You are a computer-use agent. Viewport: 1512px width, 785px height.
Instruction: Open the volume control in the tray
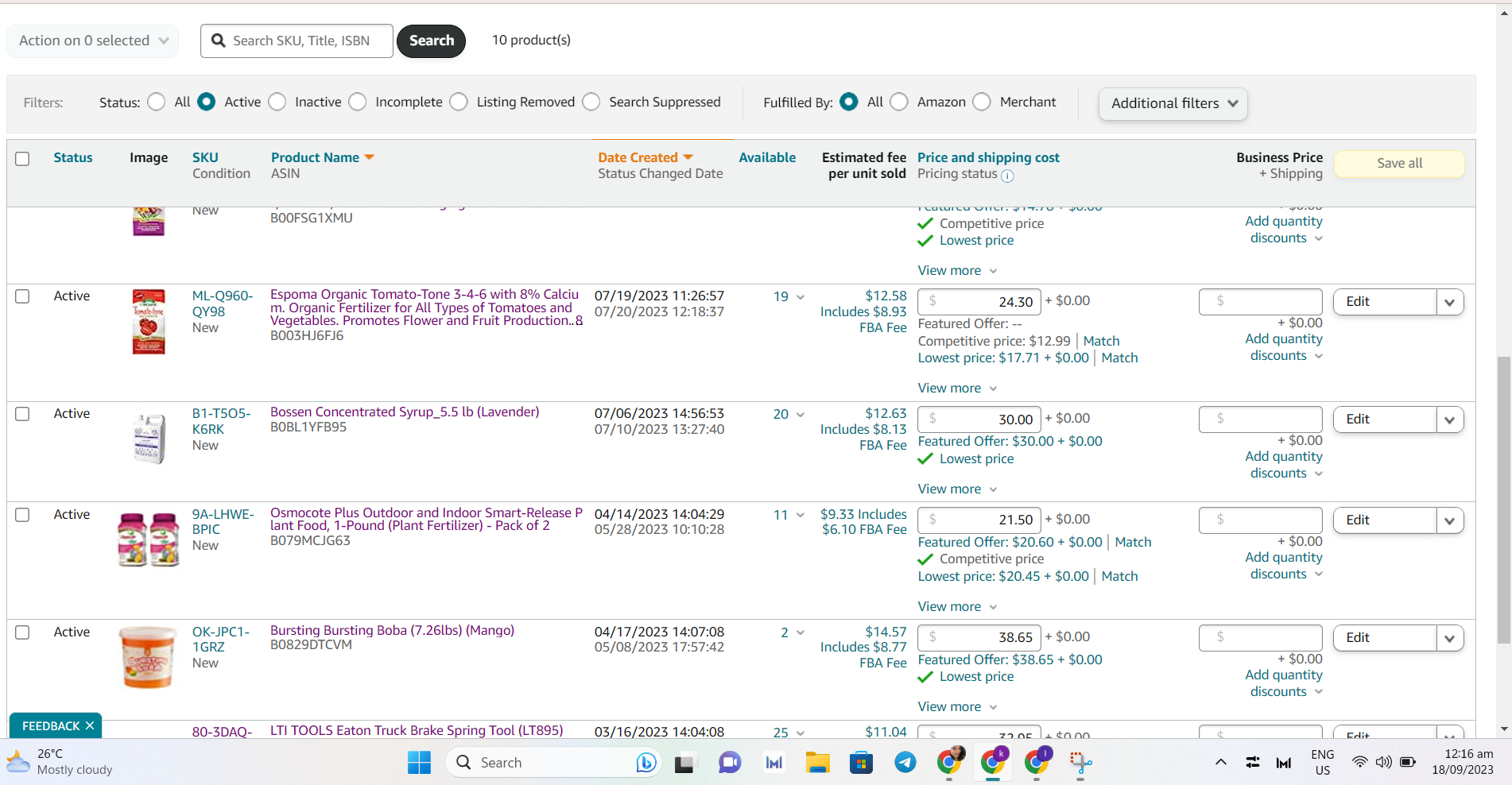tap(1384, 763)
